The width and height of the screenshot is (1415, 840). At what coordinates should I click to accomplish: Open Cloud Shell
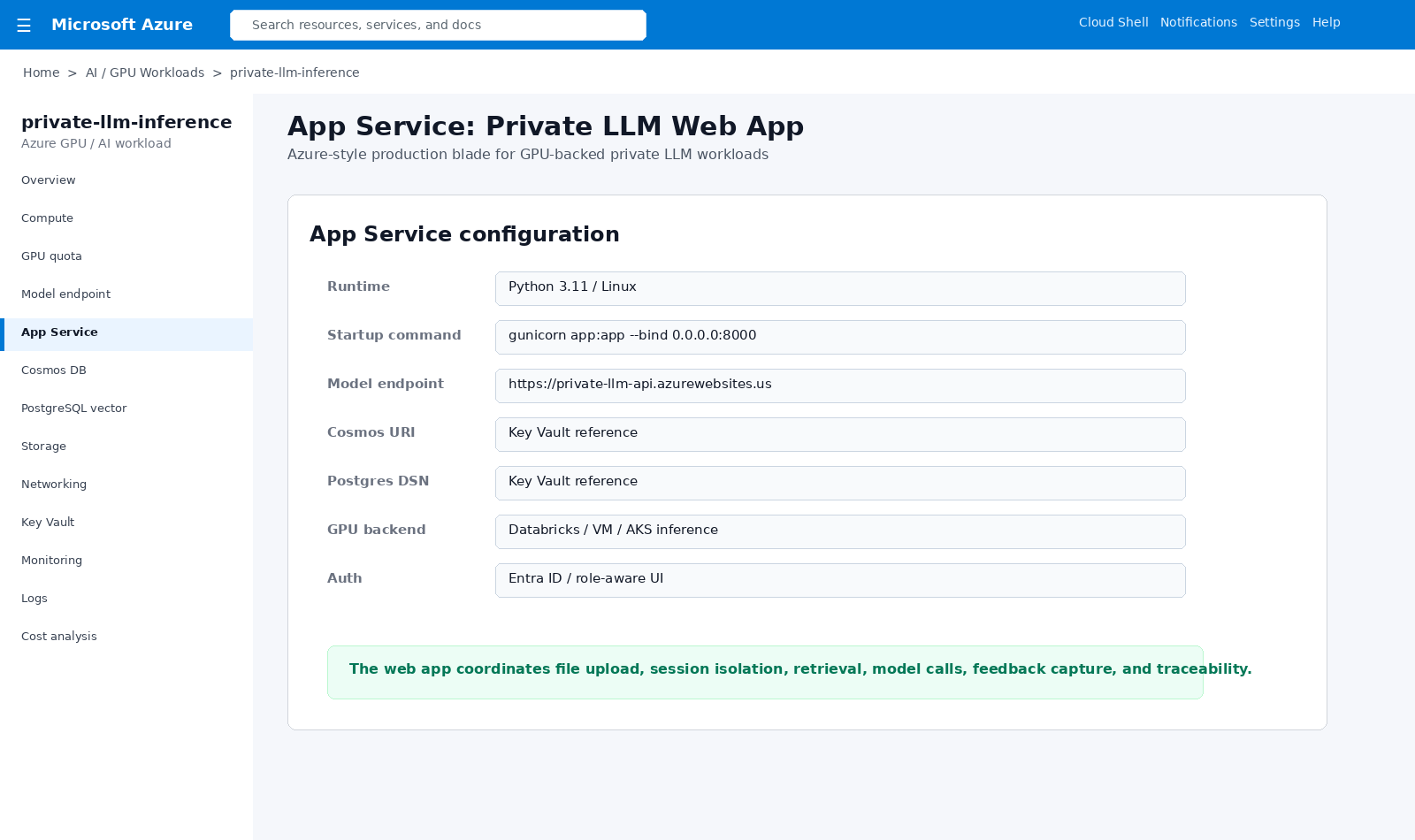point(1113,23)
